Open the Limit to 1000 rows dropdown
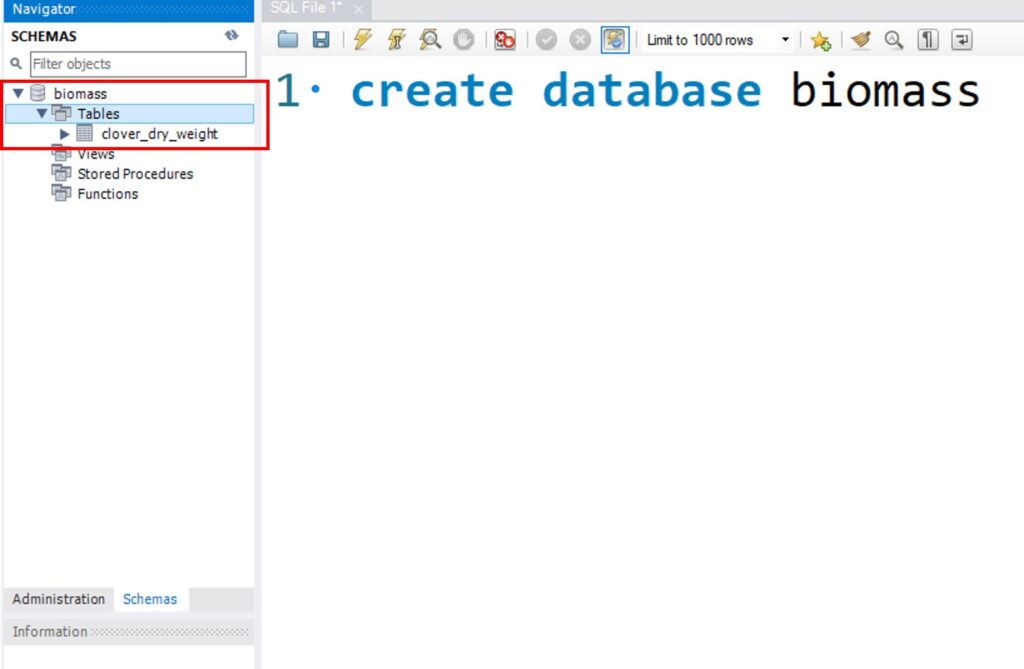Viewport: 1024px width, 669px height. (785, 40)
